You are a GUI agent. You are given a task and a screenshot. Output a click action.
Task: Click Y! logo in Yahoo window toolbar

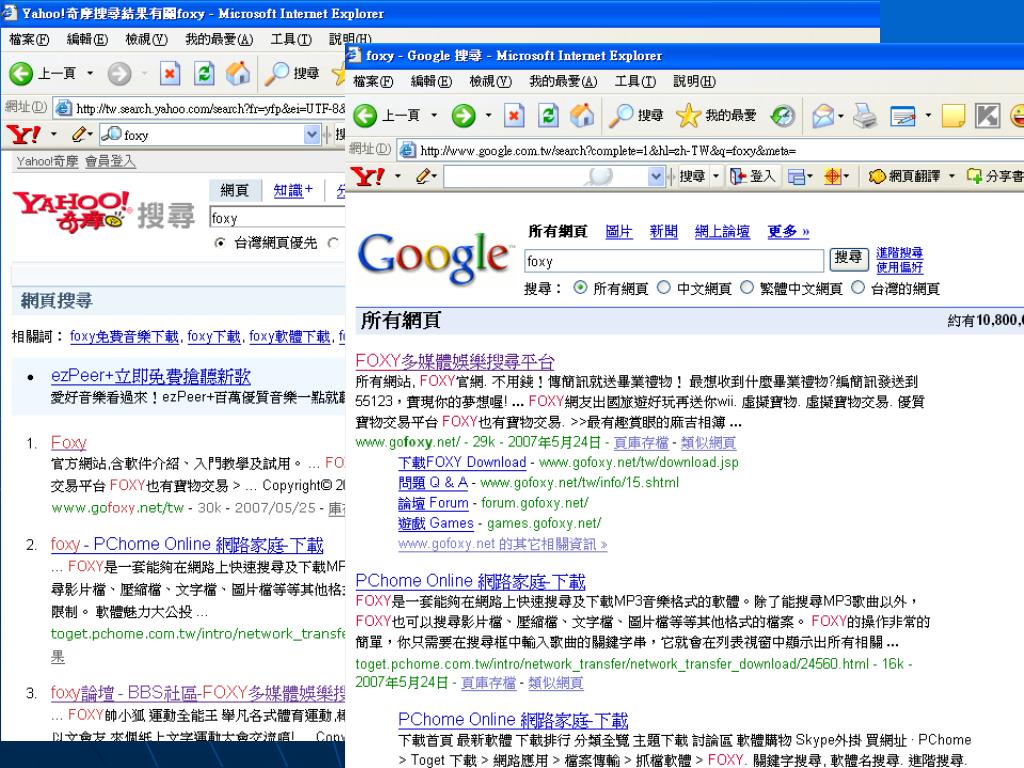(24, 135)
